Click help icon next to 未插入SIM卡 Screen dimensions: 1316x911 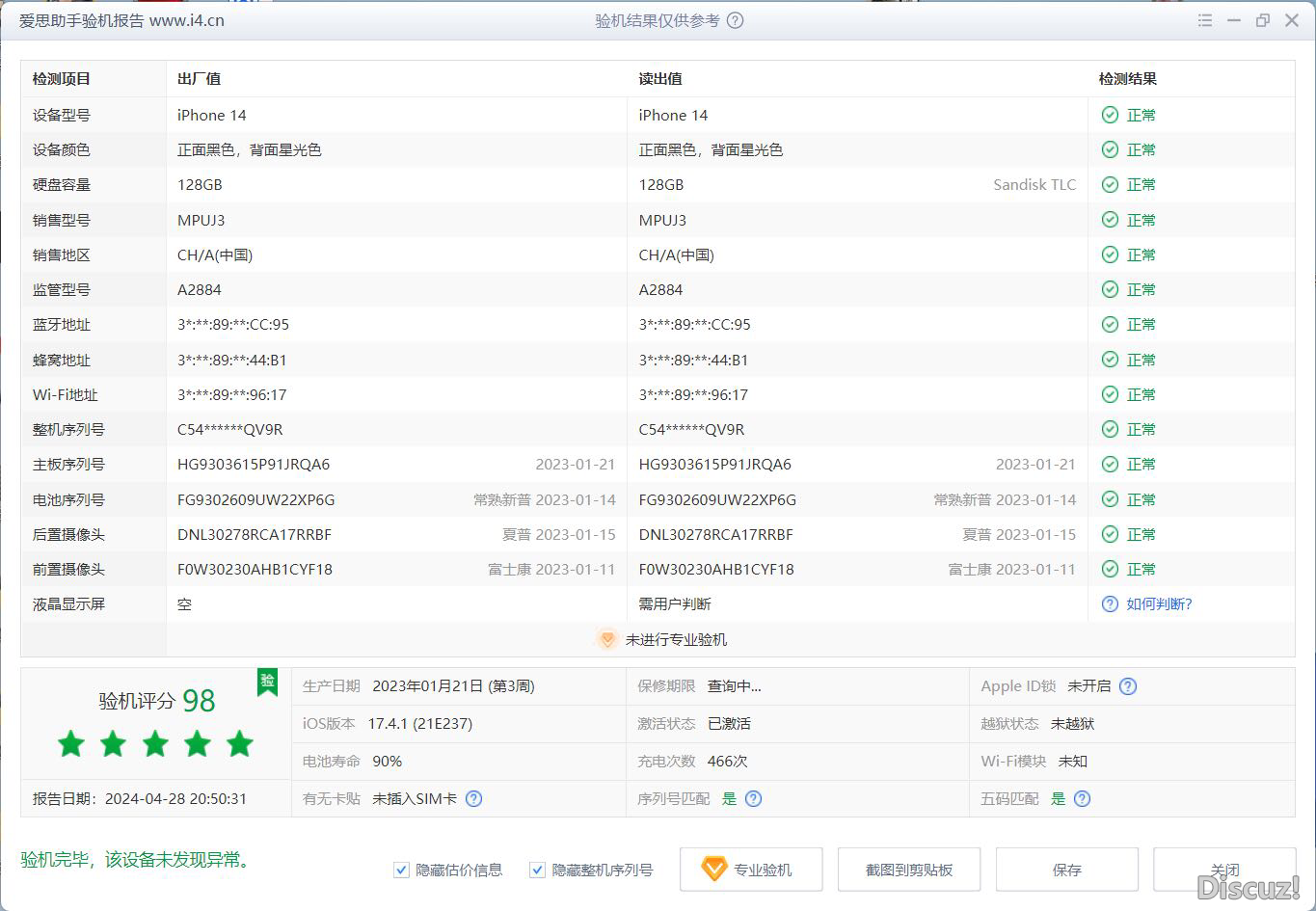tap(473, 798)
